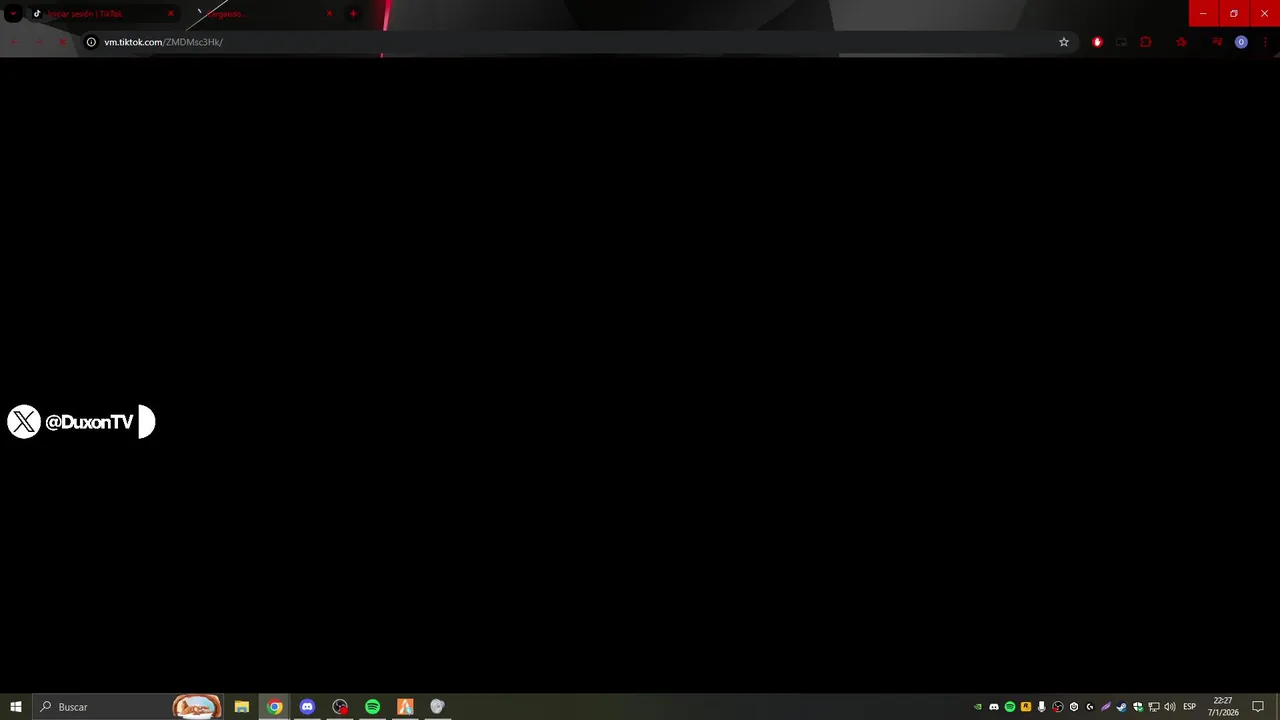Open OBS Studio taskbar icon
This screenshot has height=720, width=1280.
[340, 707]
